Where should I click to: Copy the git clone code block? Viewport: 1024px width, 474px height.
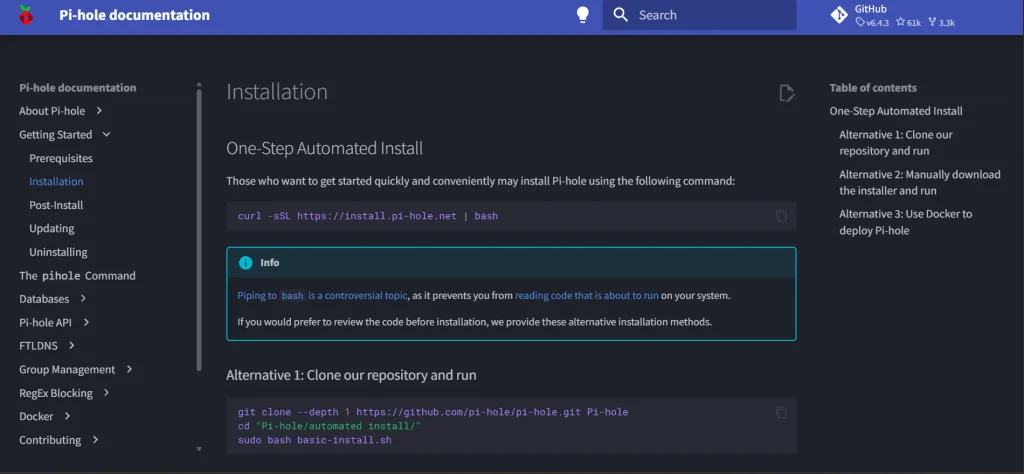coord(781,413)
